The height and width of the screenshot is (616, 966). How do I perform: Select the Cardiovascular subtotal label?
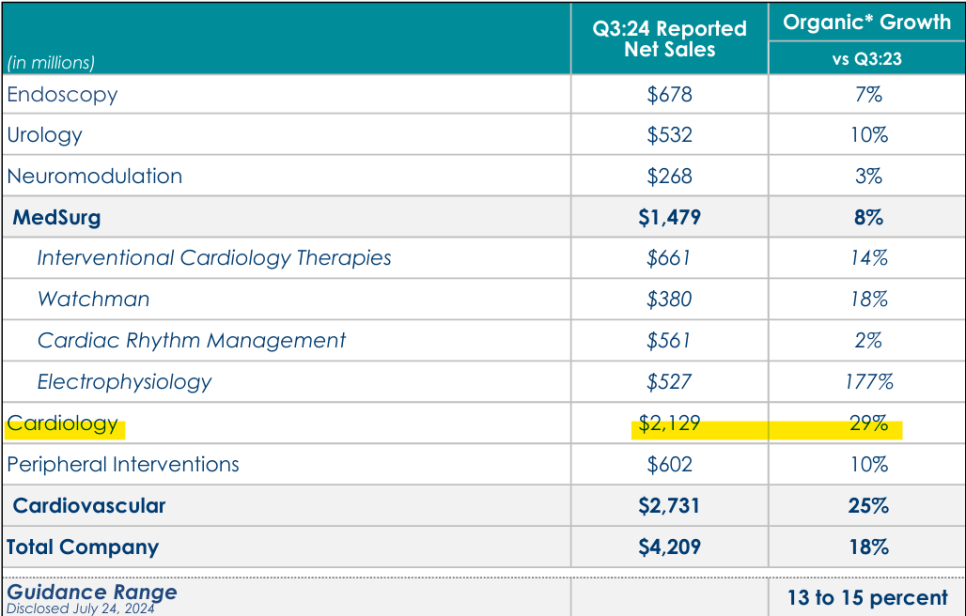click(x=89, y=506)
